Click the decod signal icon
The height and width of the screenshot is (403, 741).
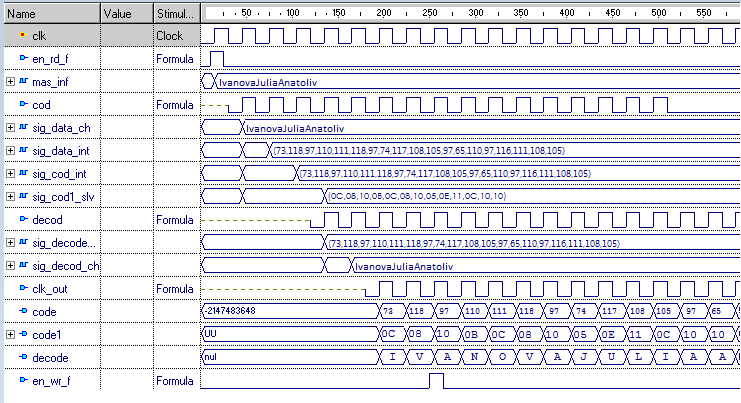click(24, 219)
